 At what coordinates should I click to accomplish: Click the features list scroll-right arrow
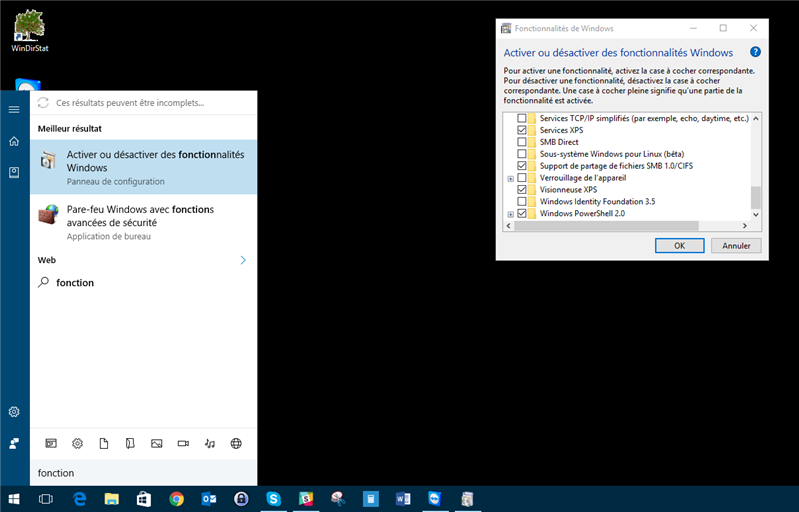click(x=745, y=225)
